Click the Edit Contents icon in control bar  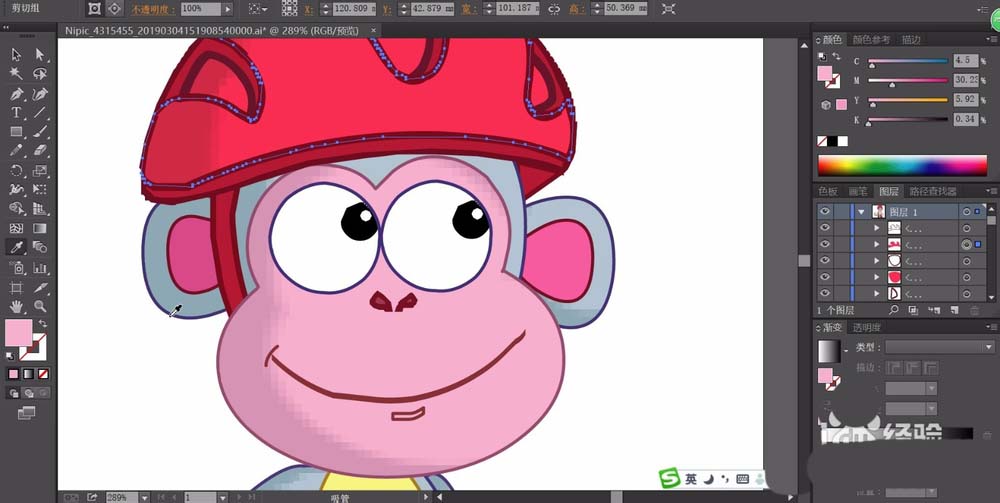(114, 9)
